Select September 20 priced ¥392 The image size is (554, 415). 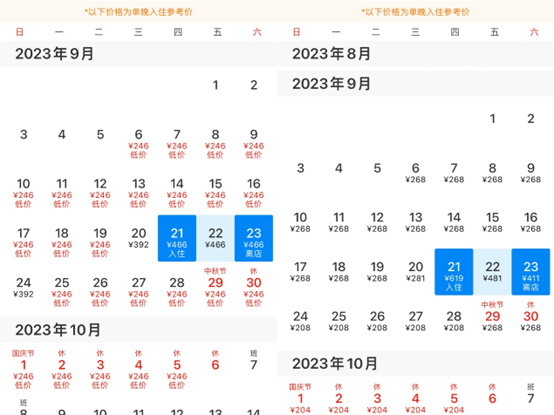click(138, 238)
